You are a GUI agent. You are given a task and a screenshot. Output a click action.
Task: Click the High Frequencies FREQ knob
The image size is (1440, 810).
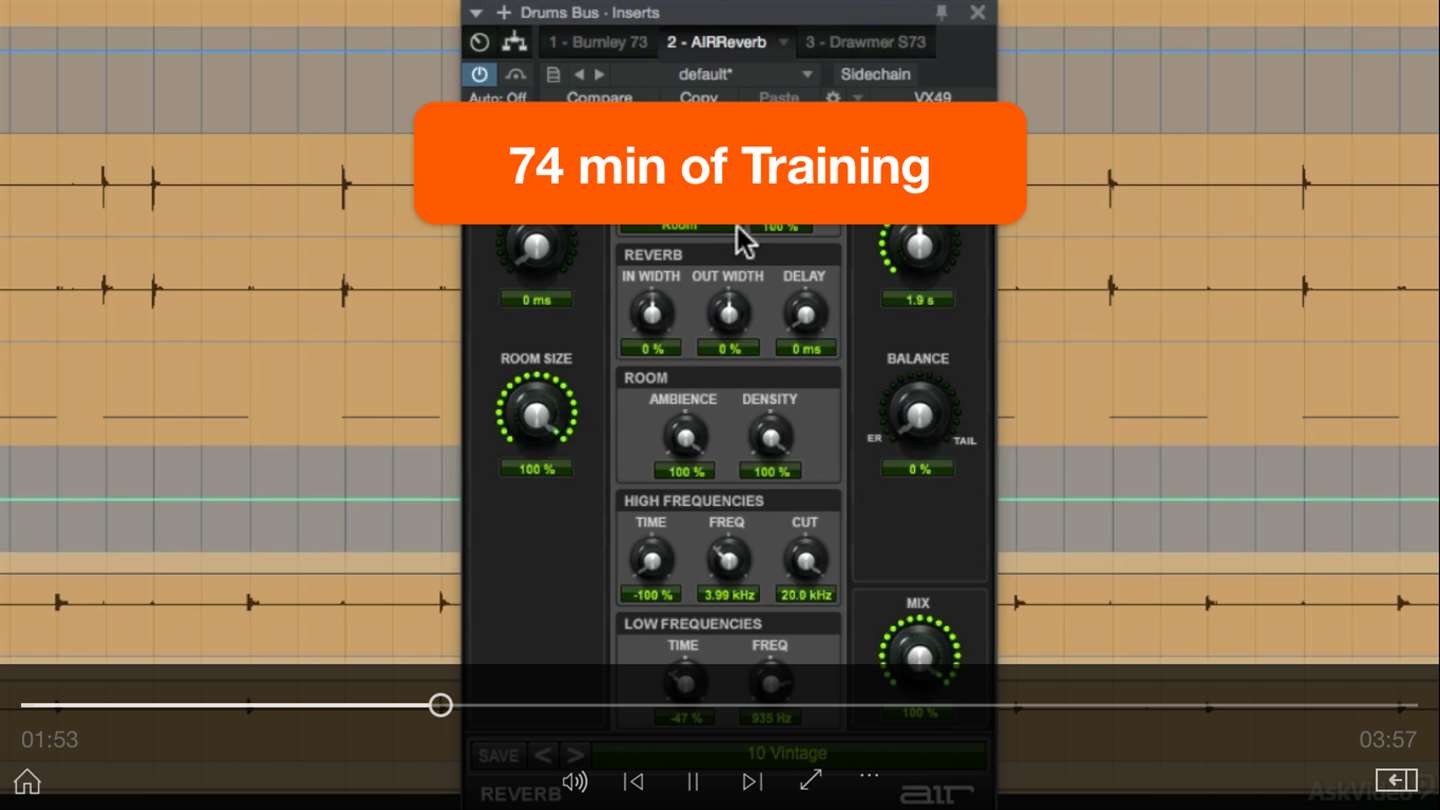728,559
